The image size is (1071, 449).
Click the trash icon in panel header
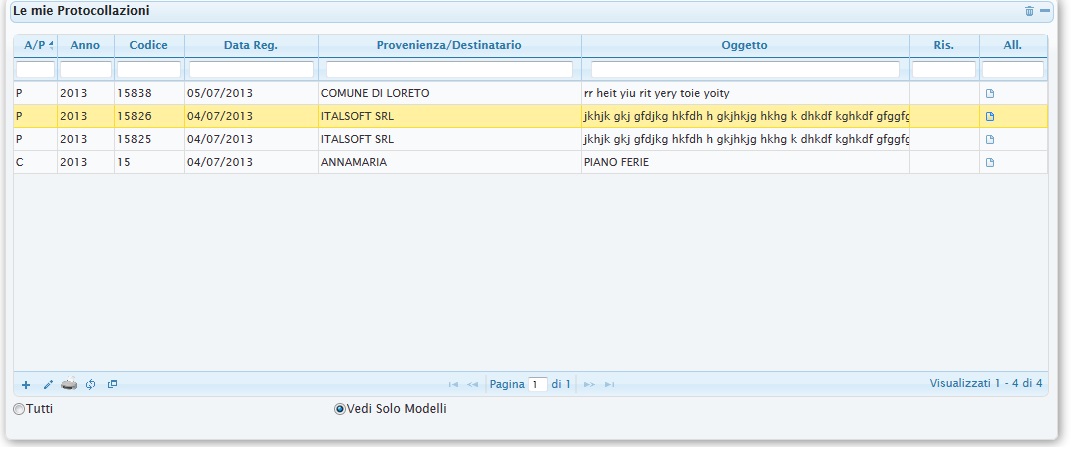pyautogui.click(x=1029, y=11)
